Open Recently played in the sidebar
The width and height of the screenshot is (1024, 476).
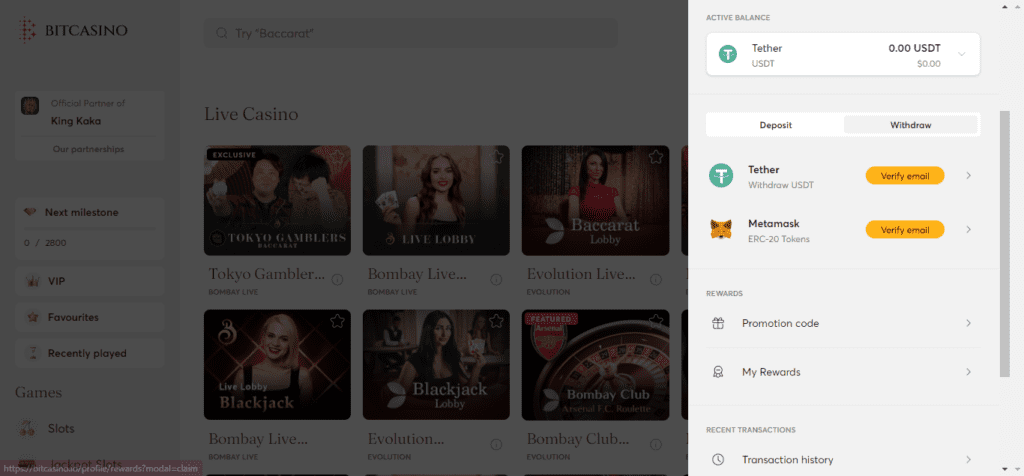pyautogui.click(x=89, y=353)
